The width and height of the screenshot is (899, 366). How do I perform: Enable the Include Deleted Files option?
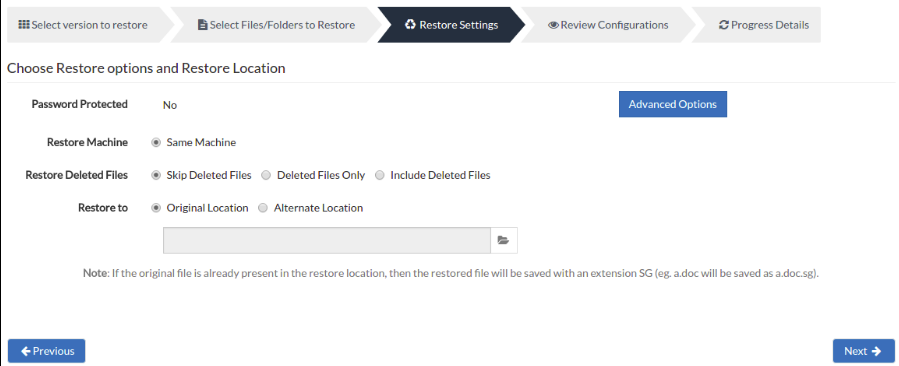(380, 175)
